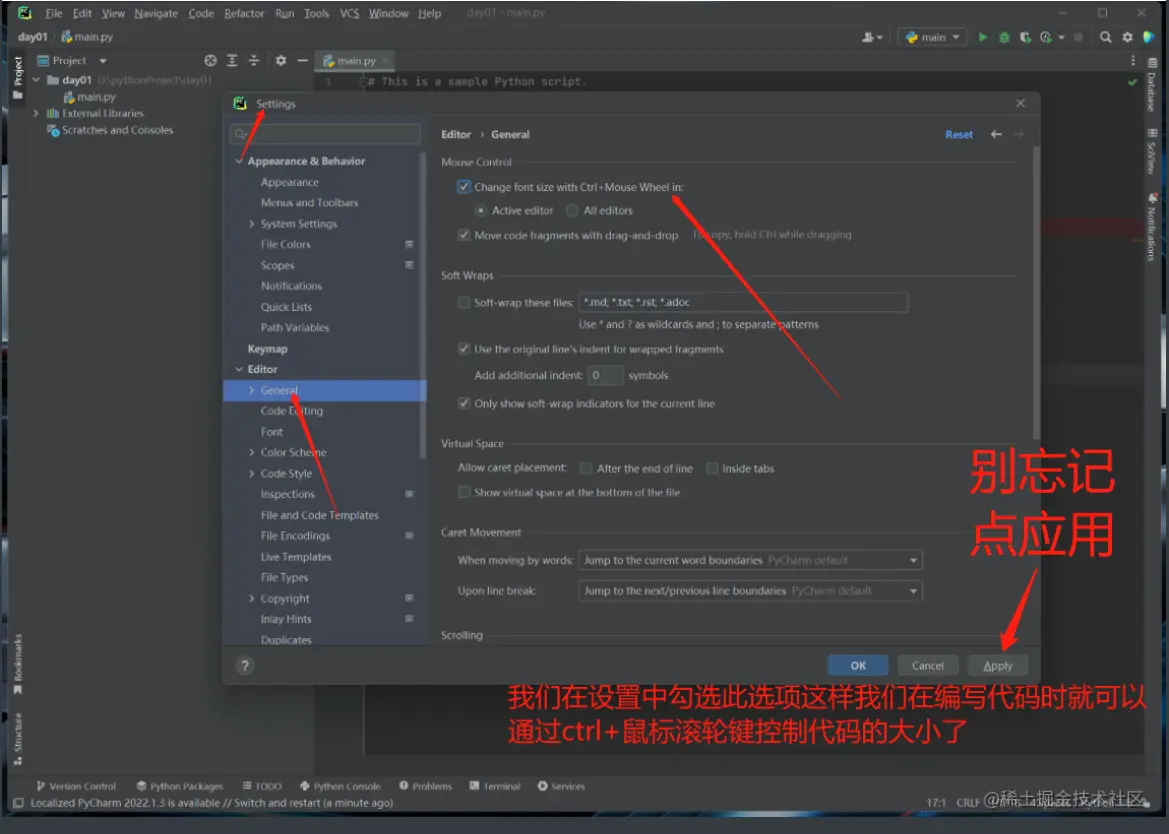Open the VCS menu
Screen dimensions: 1169x834
point(350,13)
